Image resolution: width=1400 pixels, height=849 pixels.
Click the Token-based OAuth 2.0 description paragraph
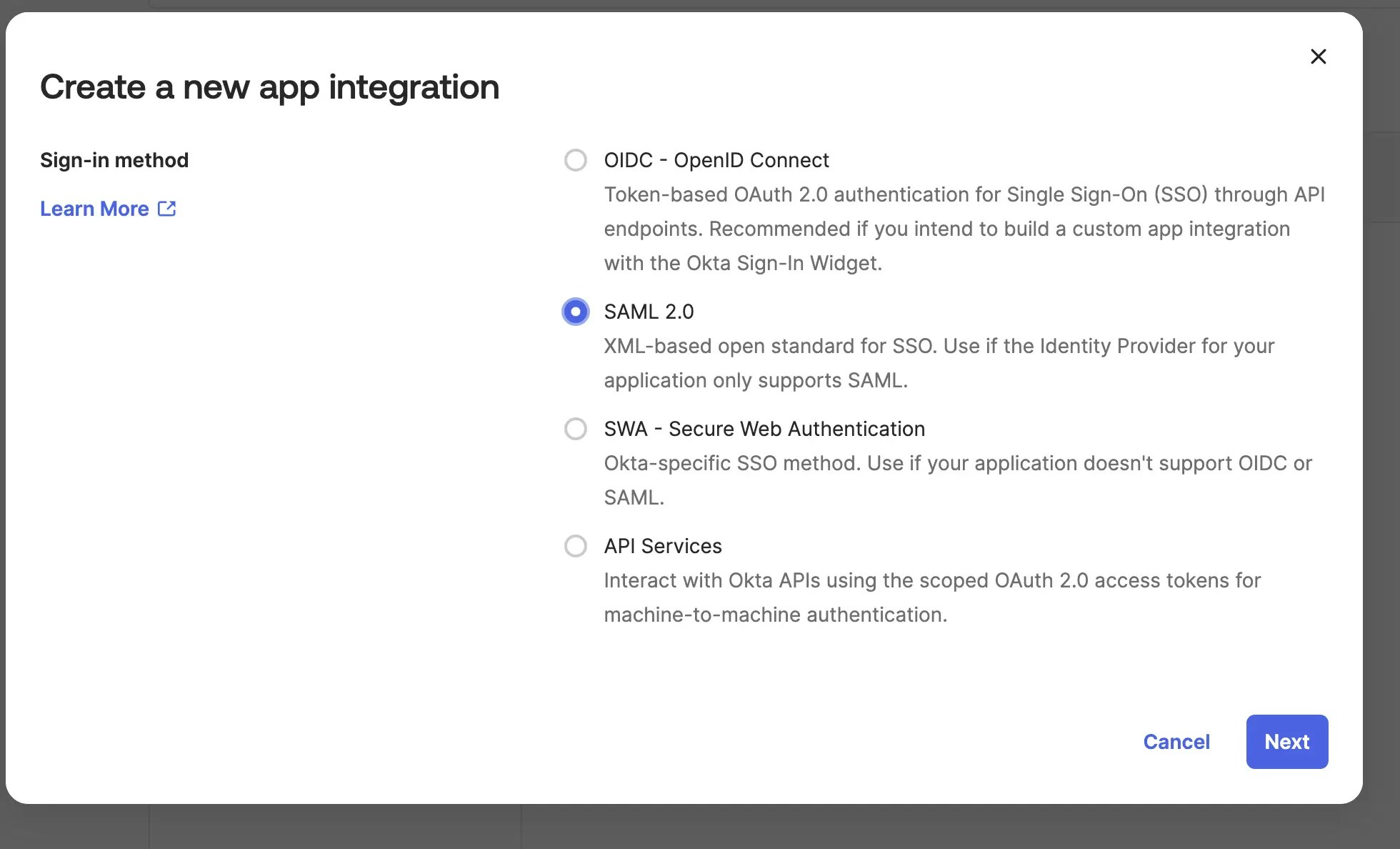coord(964,229)
